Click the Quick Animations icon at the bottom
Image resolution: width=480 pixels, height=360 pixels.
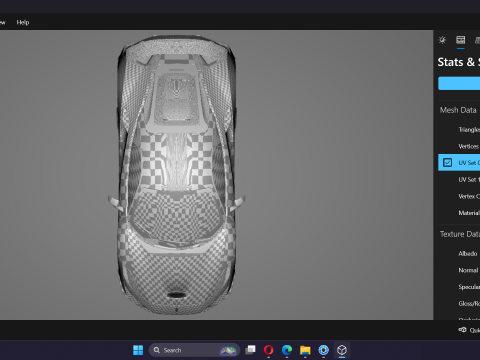(x=462, y=330)
